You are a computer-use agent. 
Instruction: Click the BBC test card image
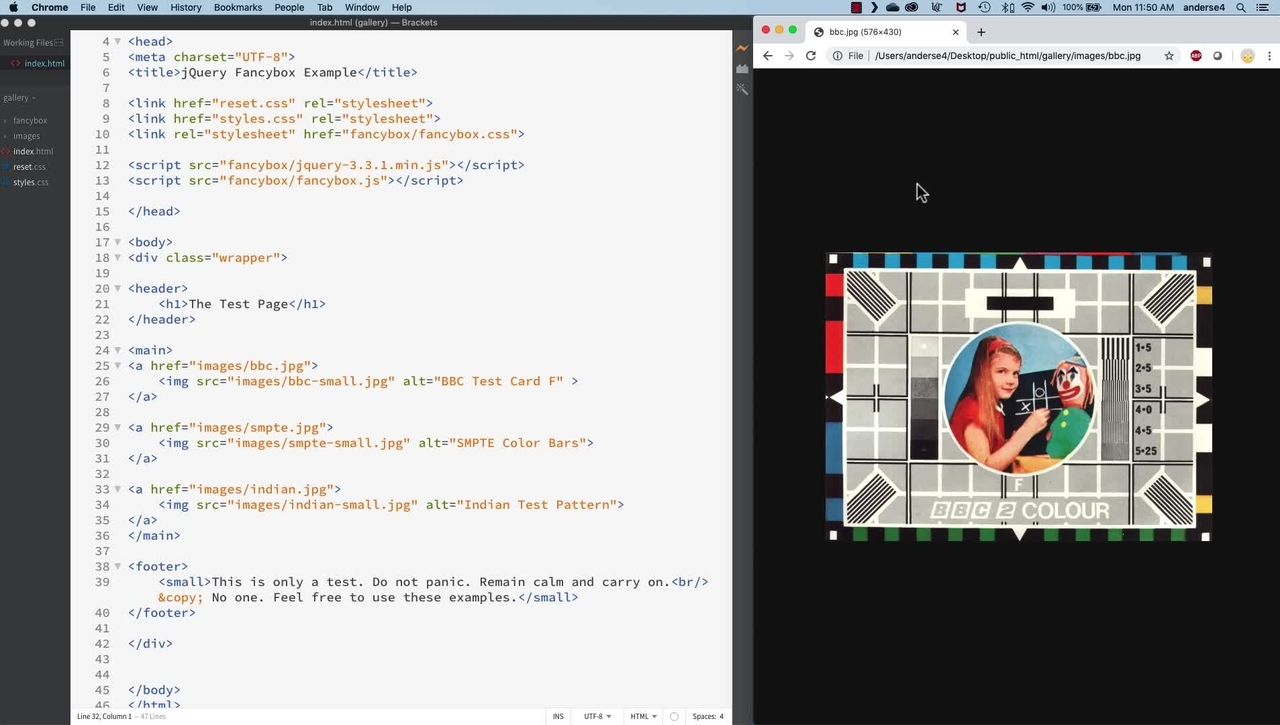(1018, 398)
